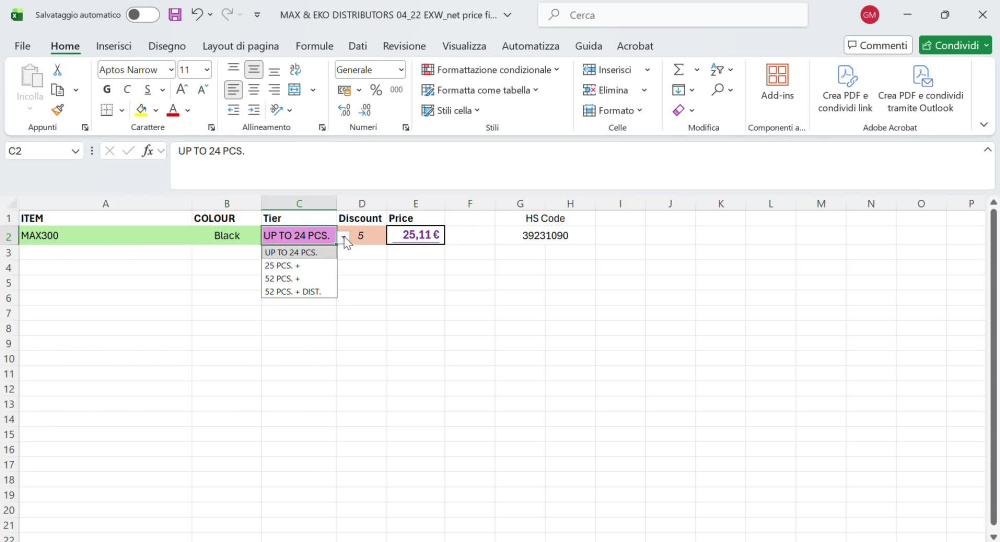Apply bold with the G button
The height and width of the screenshot is (542, 1000).
[x=107, y=89]
